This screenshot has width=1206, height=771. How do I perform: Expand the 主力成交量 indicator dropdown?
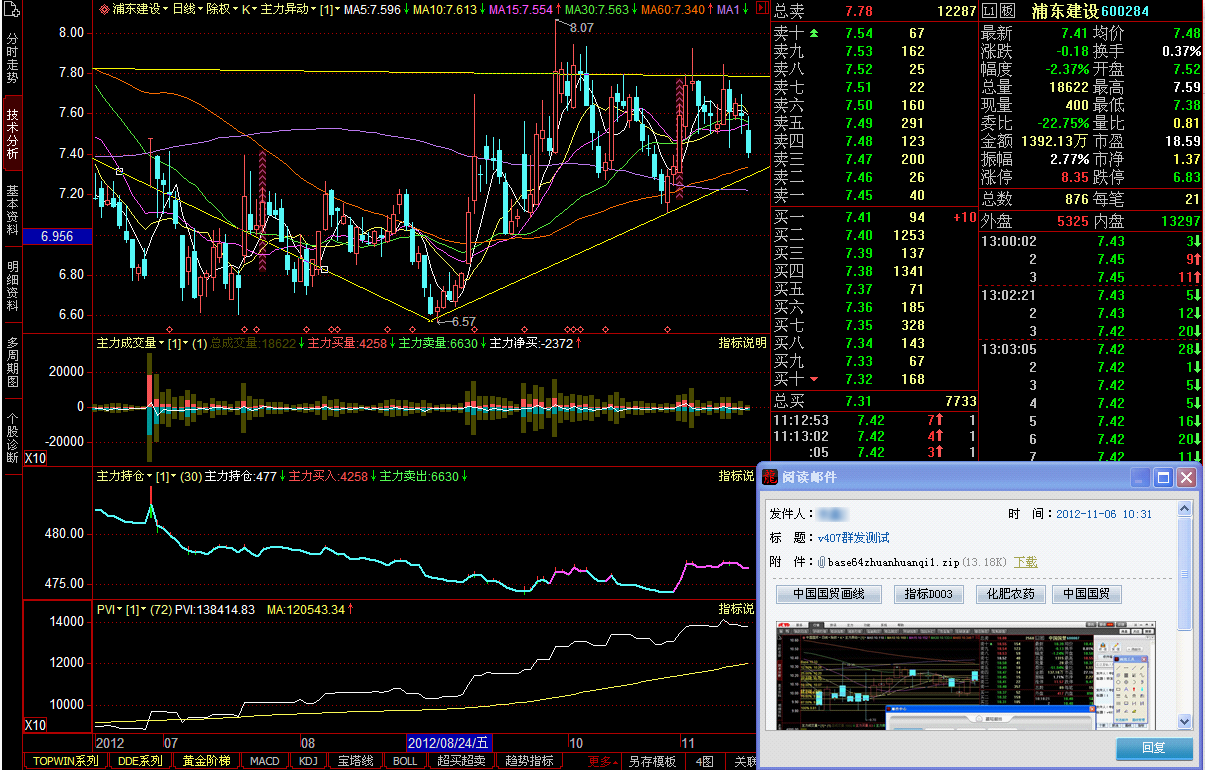click(130, 343)
